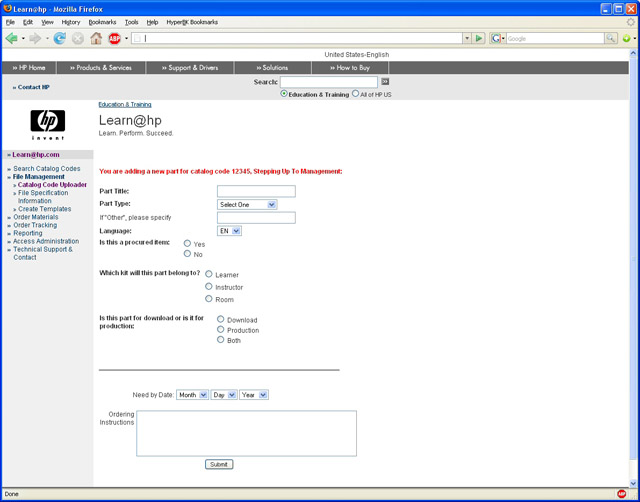Screen dimensions: 640x502
Task: Open Support & Drivers navigation tab
Action: tap(190, 68)
